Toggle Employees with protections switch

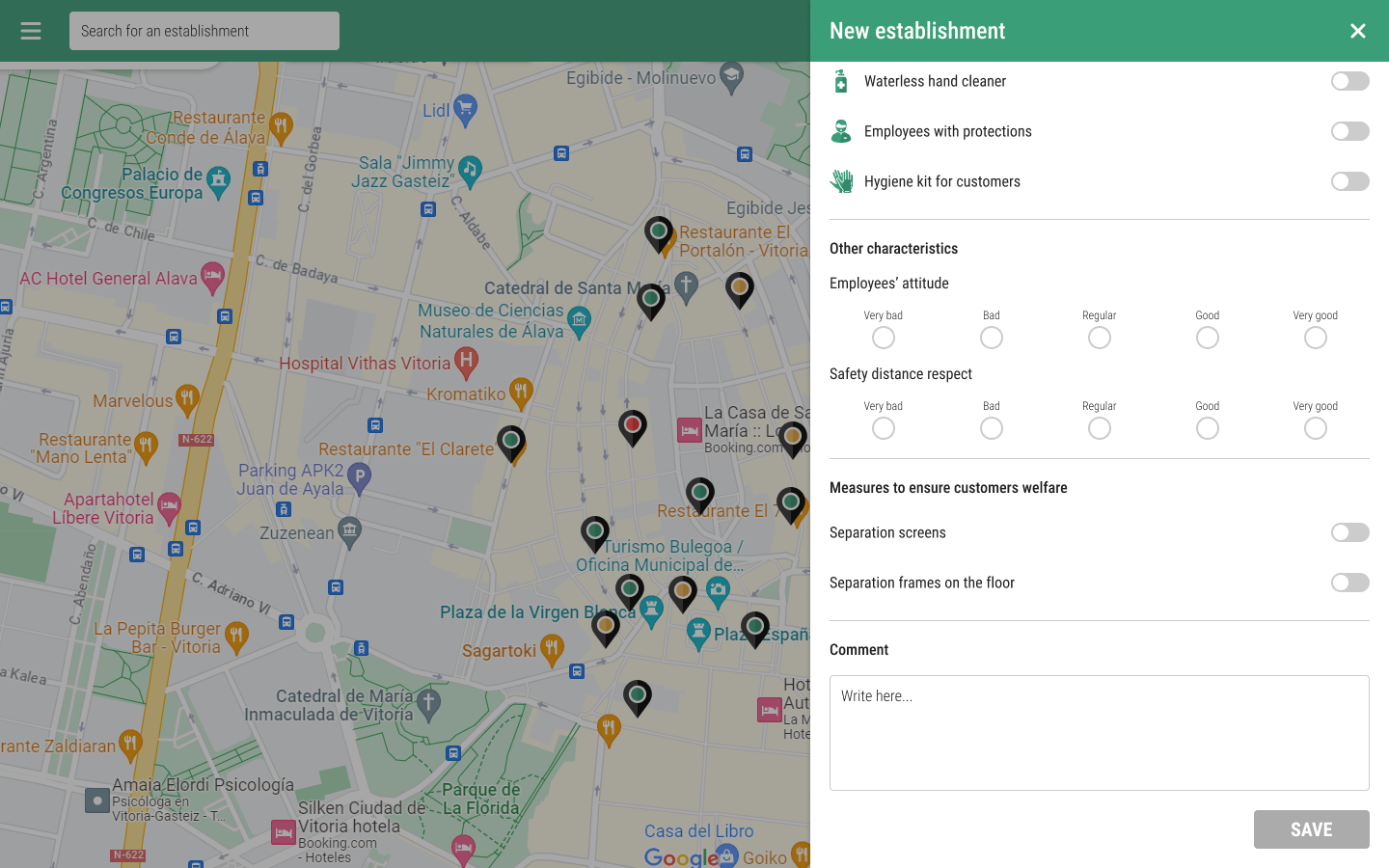pyautogui.click(x=1350, y=131)
